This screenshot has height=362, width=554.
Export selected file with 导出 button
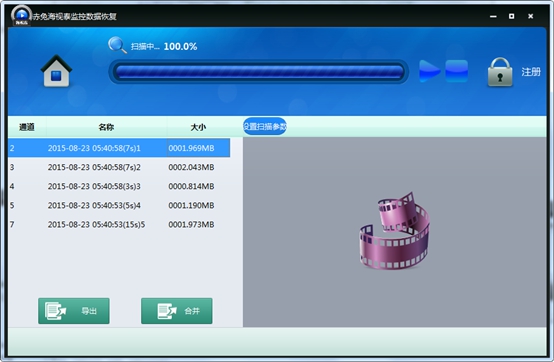[74, 311]
